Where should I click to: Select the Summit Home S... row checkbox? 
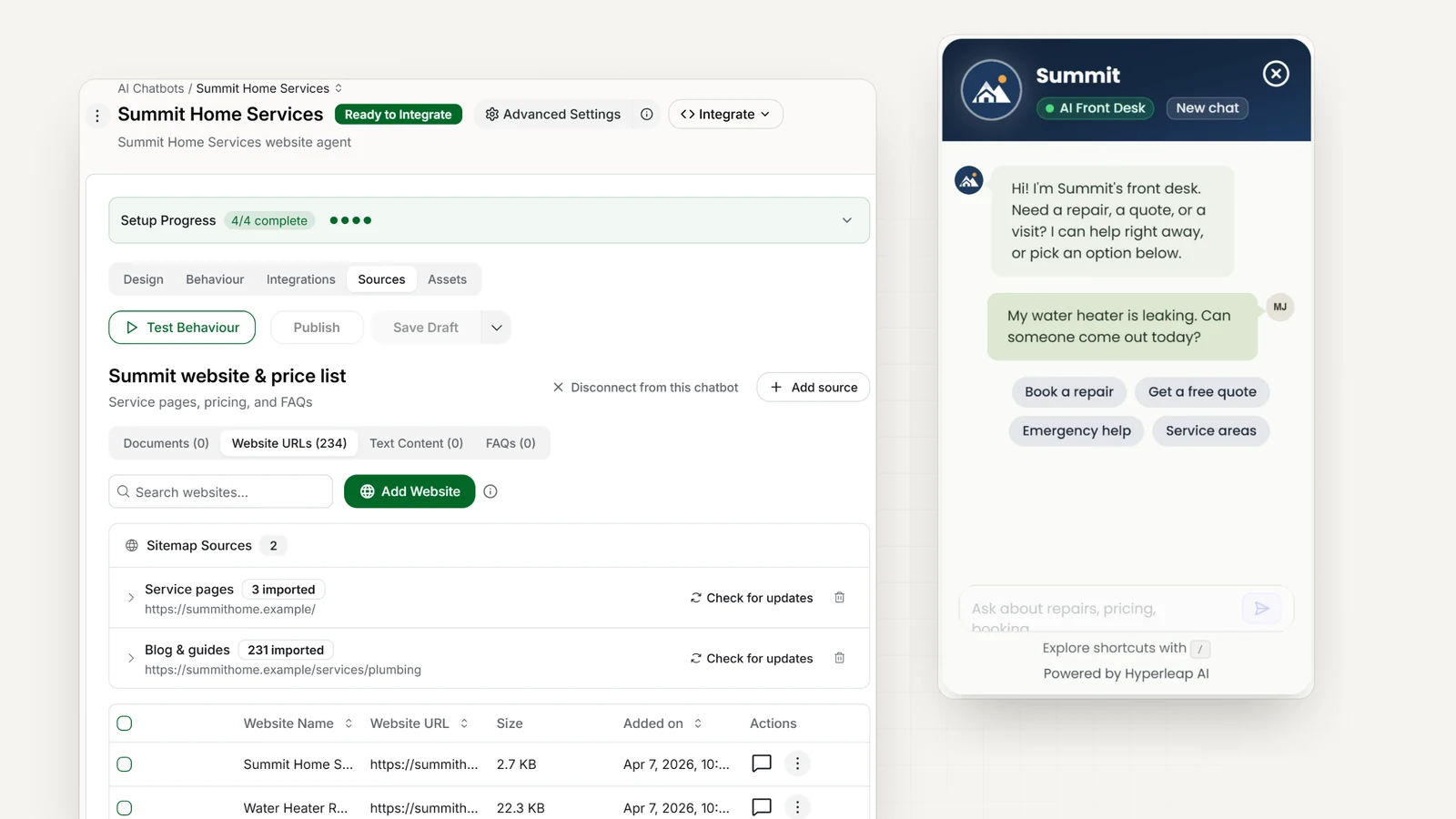point(125,764)
